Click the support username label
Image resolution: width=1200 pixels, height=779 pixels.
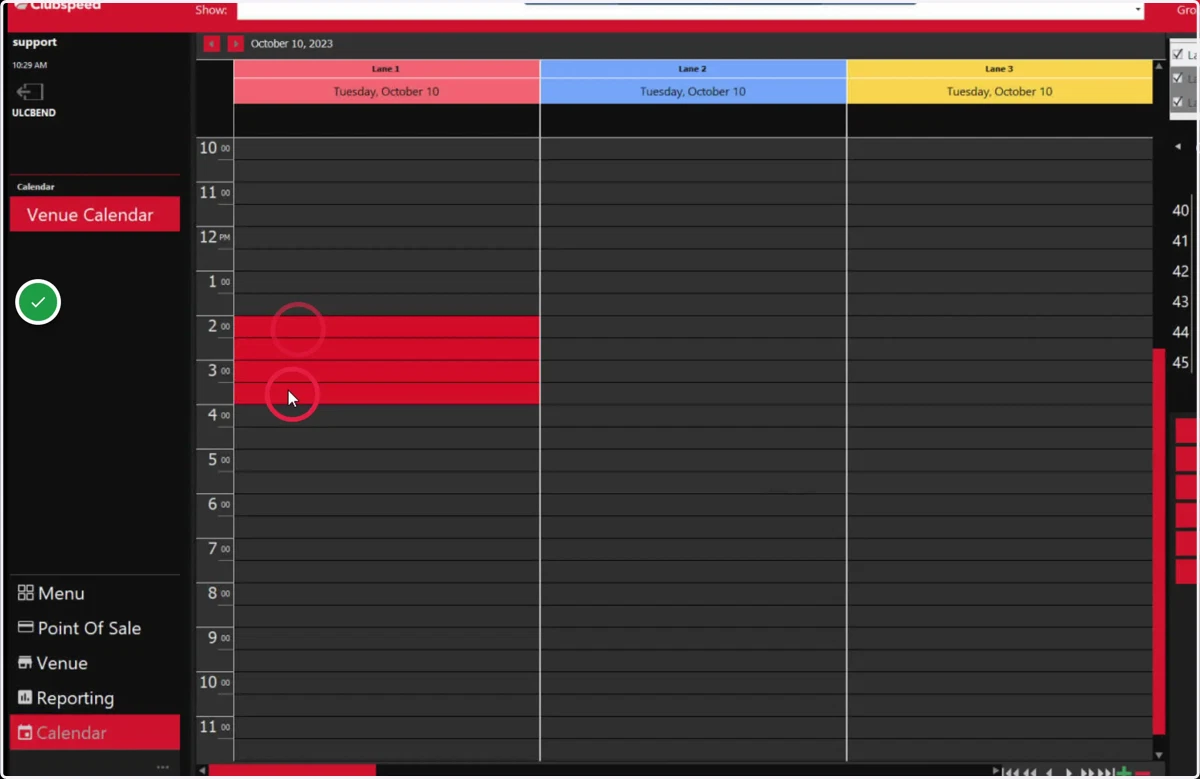click(35, 43)
